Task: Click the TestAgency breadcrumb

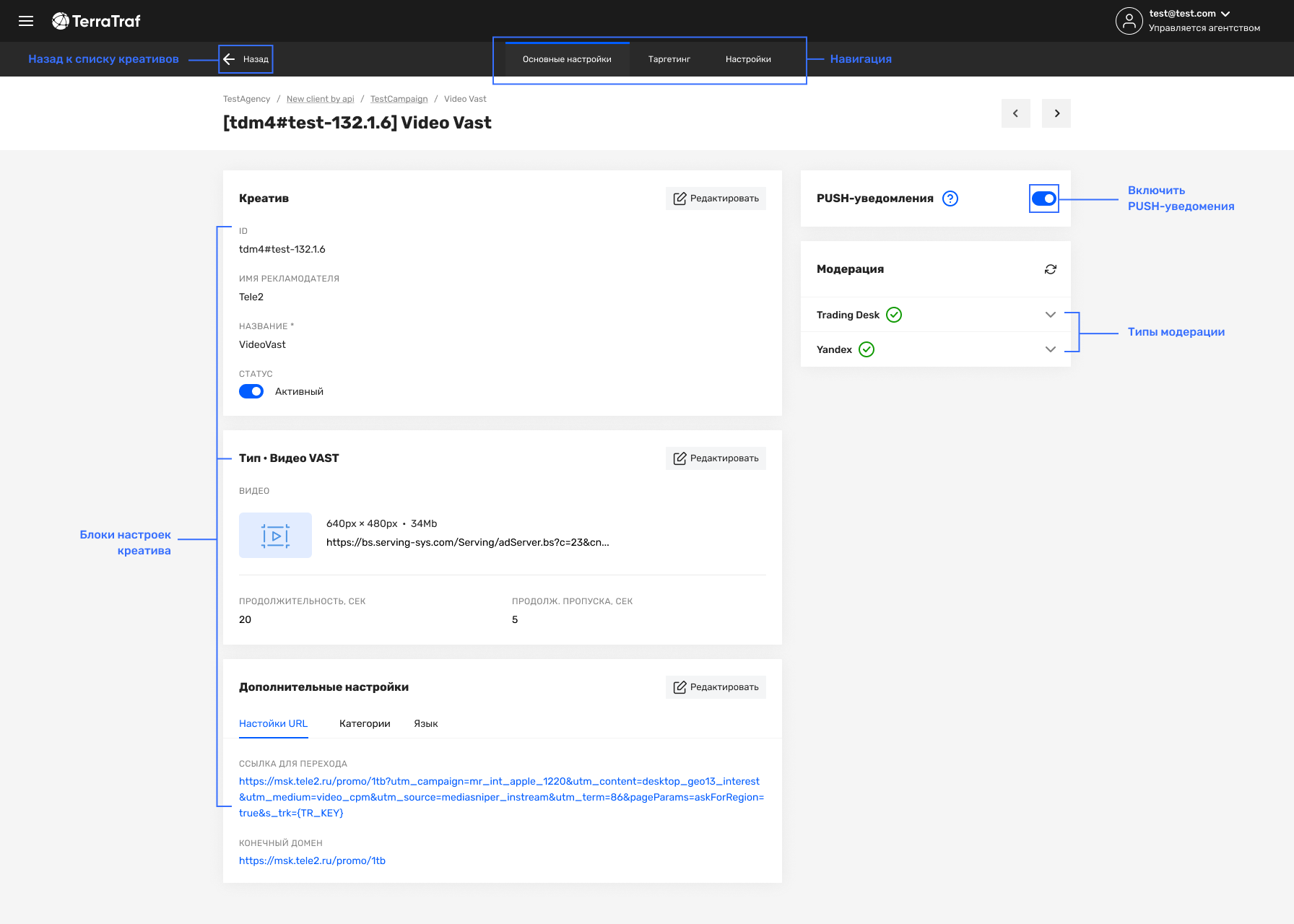Action: 246,99
